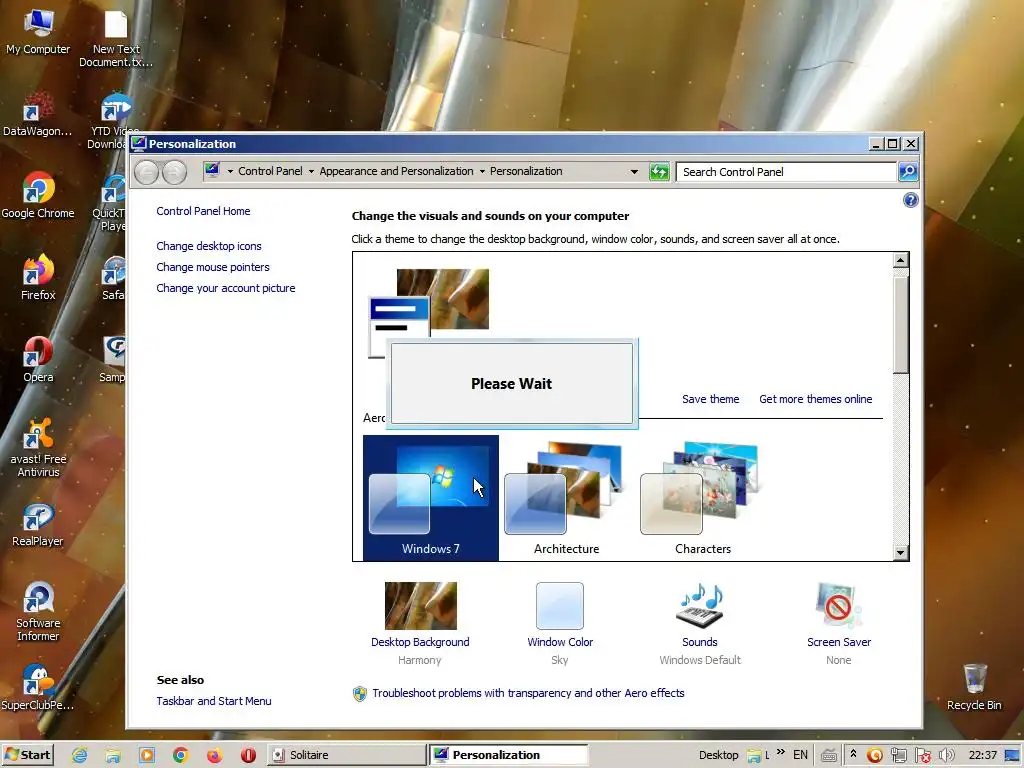Open Desktop Background Harmony settings
Screen dimensions: 1024x768
[x=420, y=623]
